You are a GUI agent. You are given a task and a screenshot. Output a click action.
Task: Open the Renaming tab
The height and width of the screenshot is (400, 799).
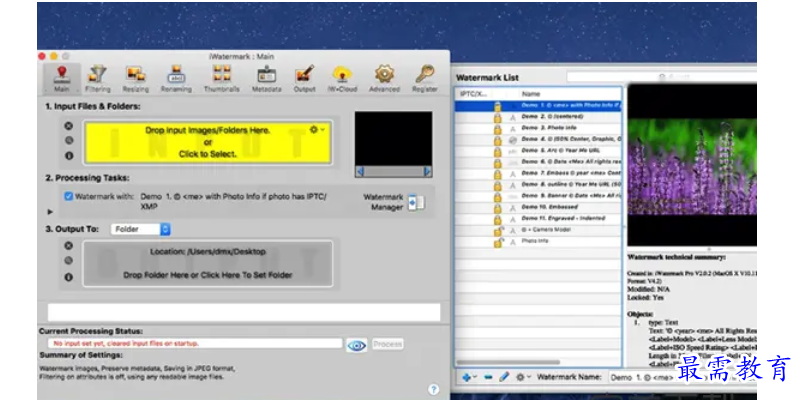(176, 79)
